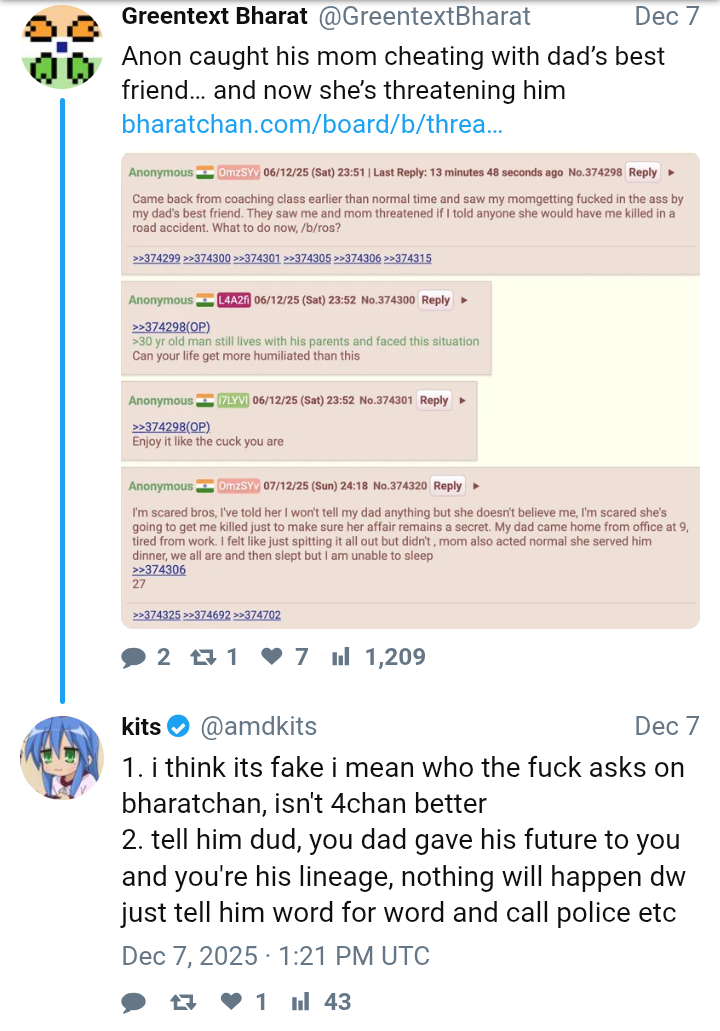Click the kits display name
Image resolution: width=720 pixels, height=1031 pixels.
coord(141,726)
